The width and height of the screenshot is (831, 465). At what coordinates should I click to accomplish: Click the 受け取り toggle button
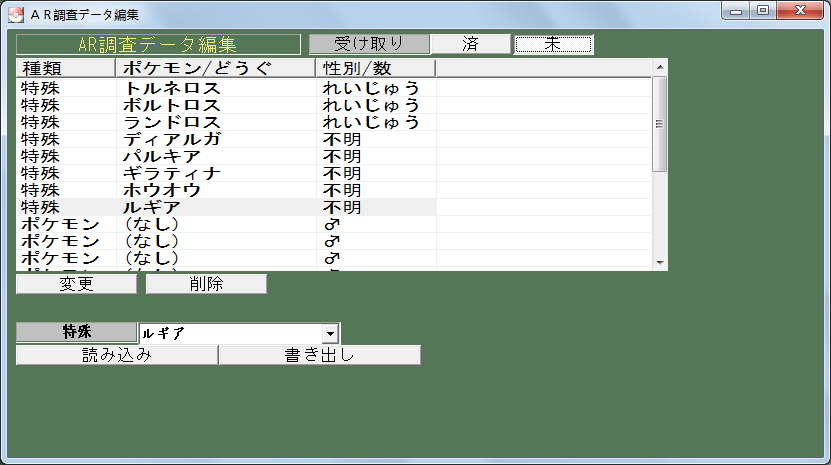[x=369, y=44]
